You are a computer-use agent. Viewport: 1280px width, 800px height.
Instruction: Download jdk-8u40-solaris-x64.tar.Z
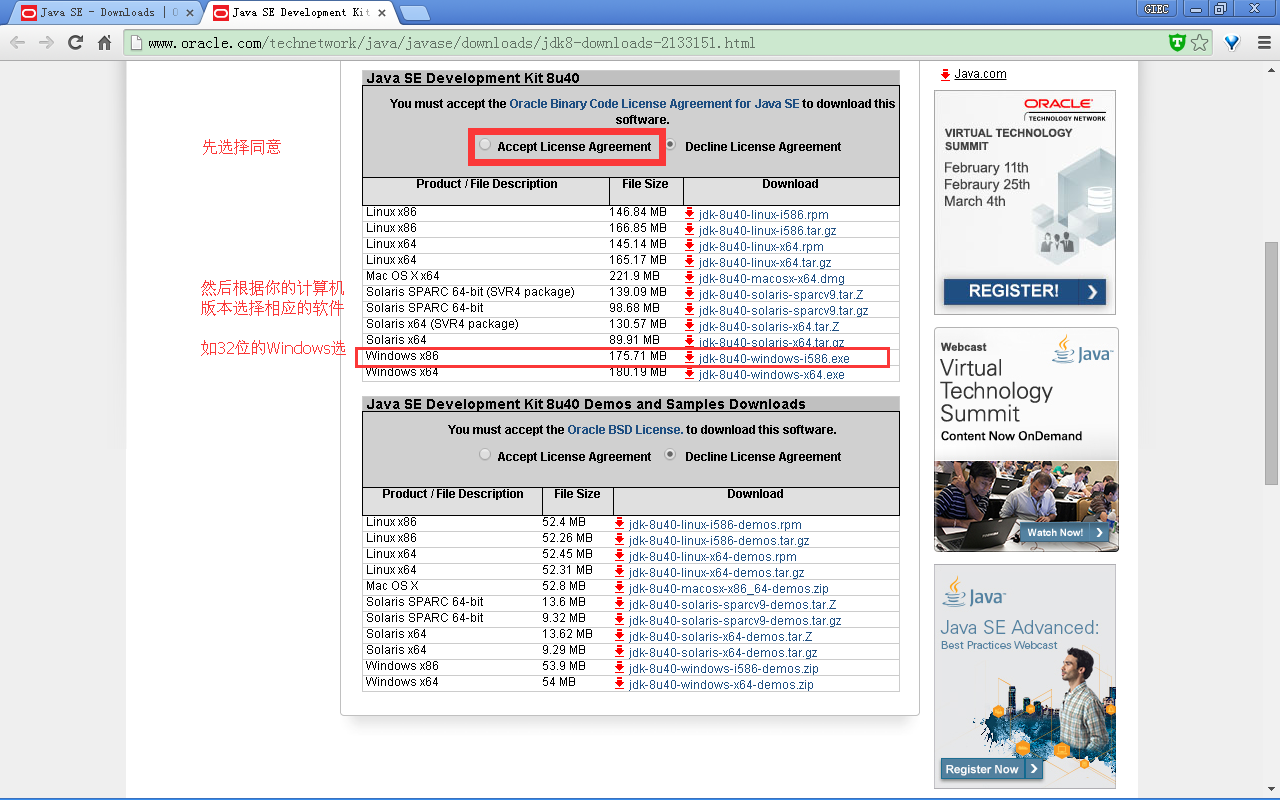point(769,327)
